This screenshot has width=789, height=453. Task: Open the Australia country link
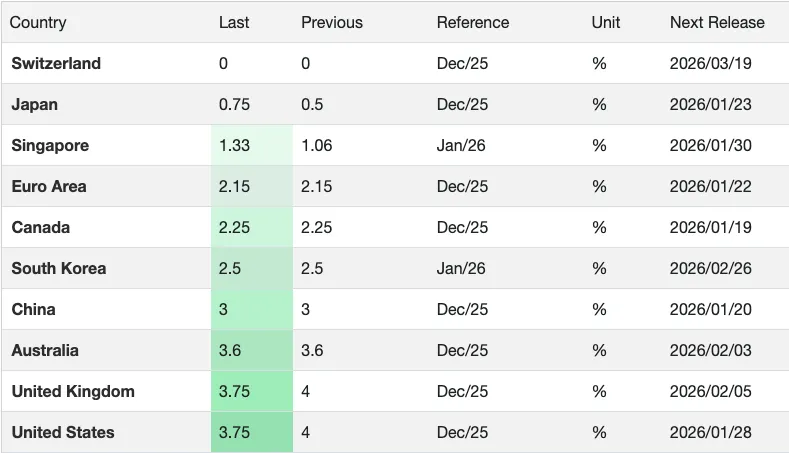click(44, 350)
